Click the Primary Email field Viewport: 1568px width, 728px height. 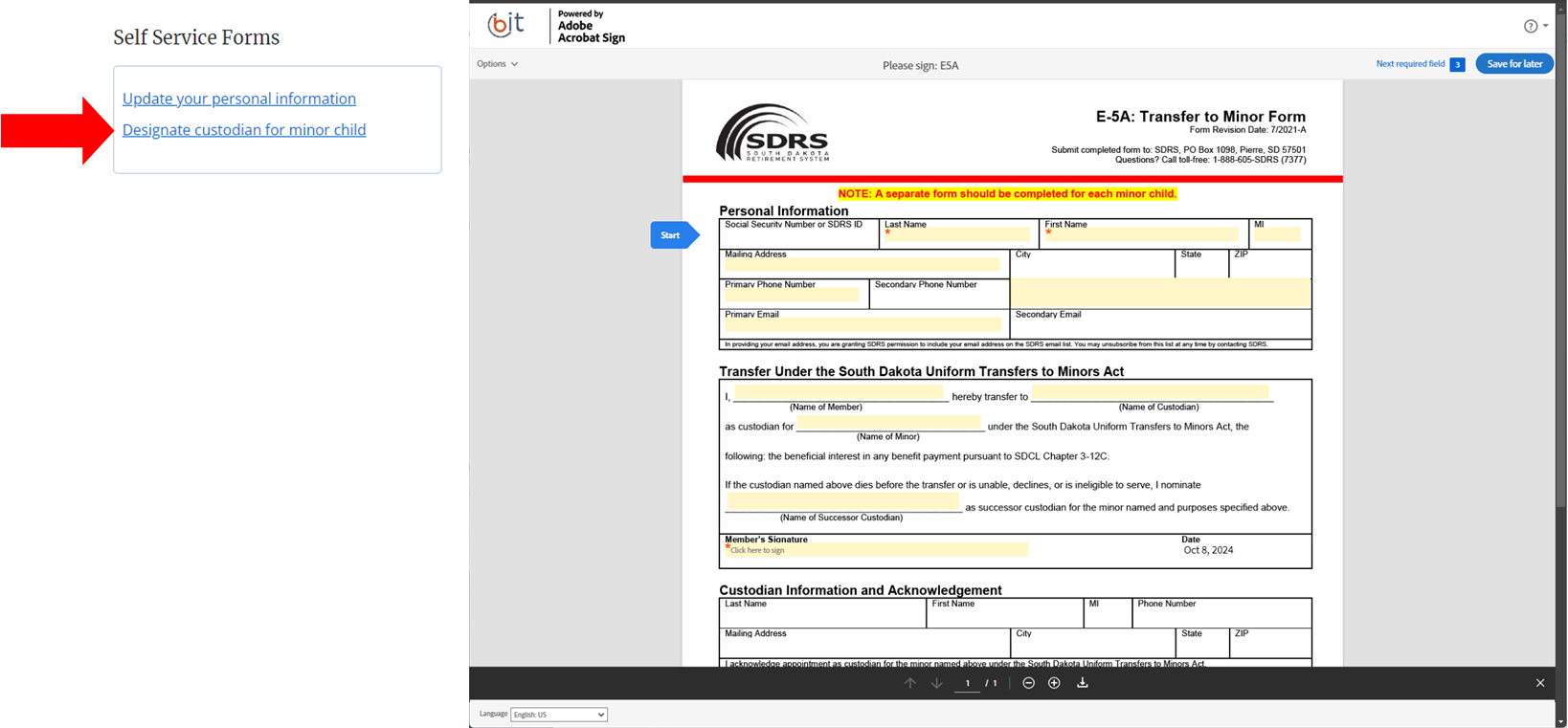862,325
